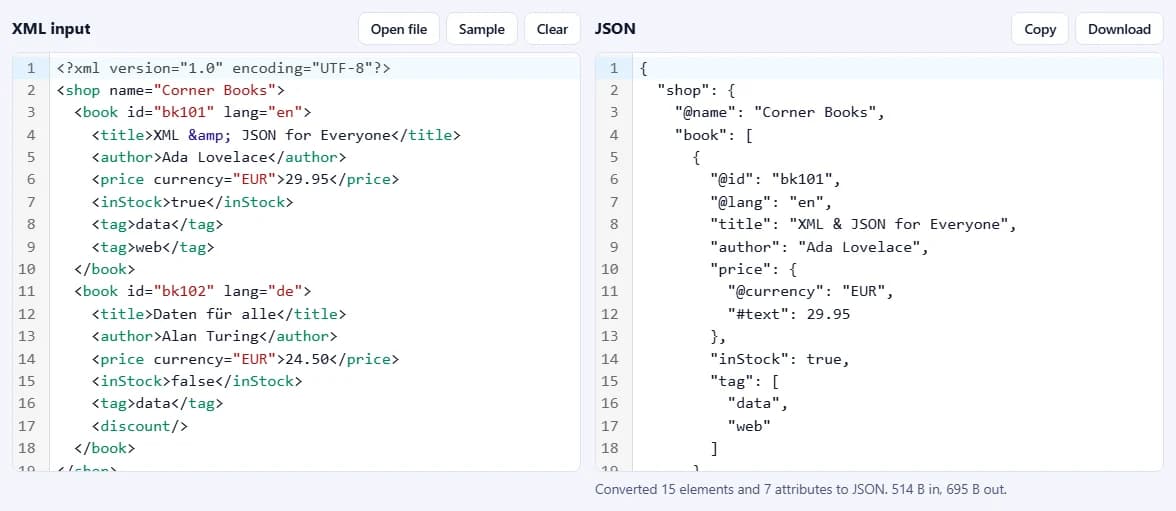
Task: Click the XML input heading
Action: [x=51, y=29]
